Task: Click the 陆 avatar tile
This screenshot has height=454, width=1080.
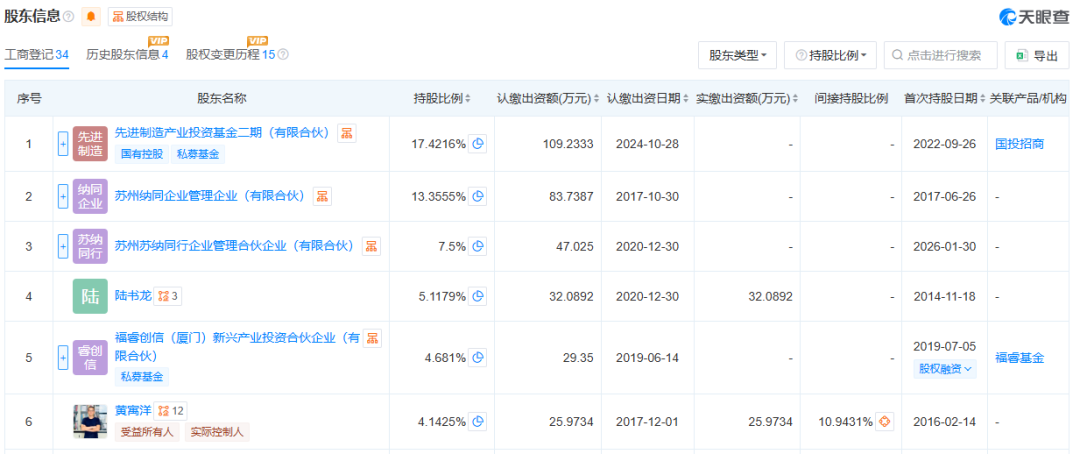Action: [90, 297]
